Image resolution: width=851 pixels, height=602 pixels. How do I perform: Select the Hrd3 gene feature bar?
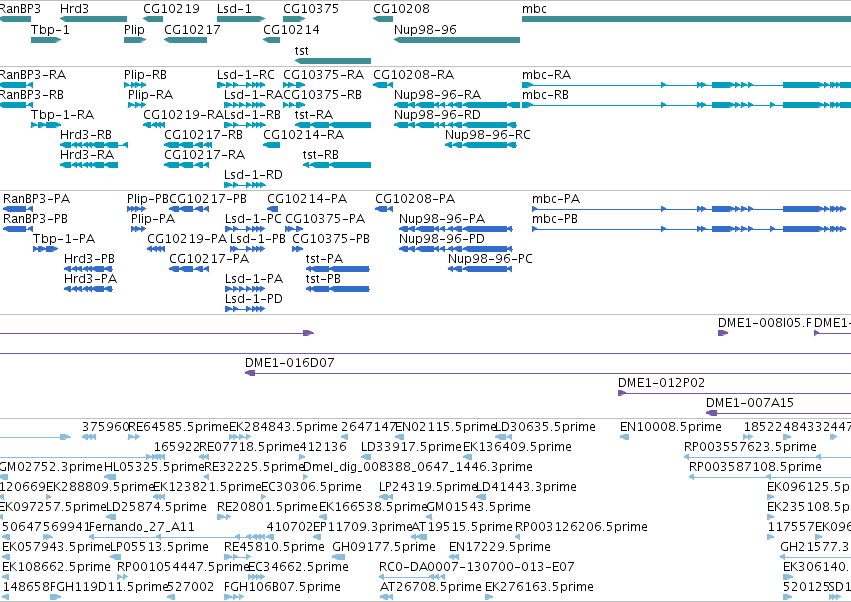tap(93, 19)
